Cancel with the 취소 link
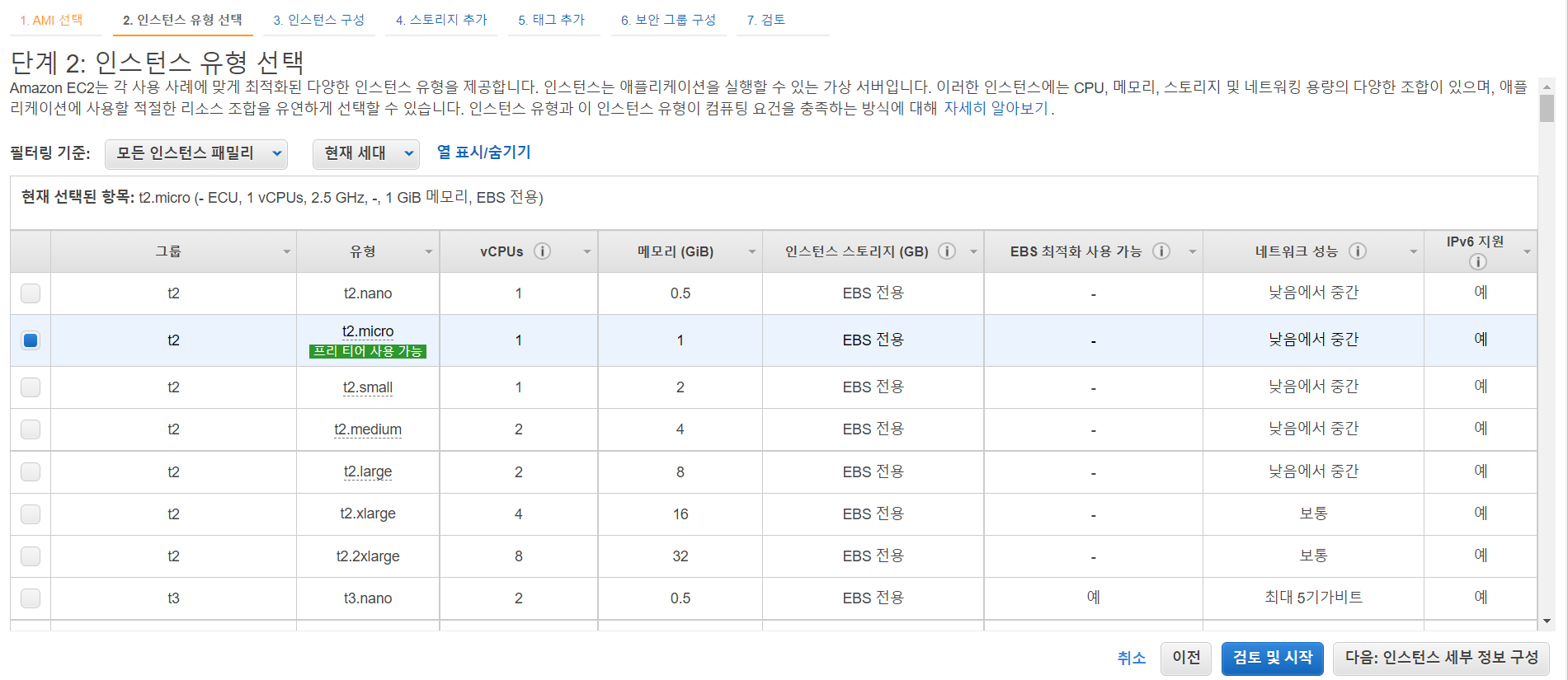This screenshot has height=680, width=1568. tap(1132, 658)
